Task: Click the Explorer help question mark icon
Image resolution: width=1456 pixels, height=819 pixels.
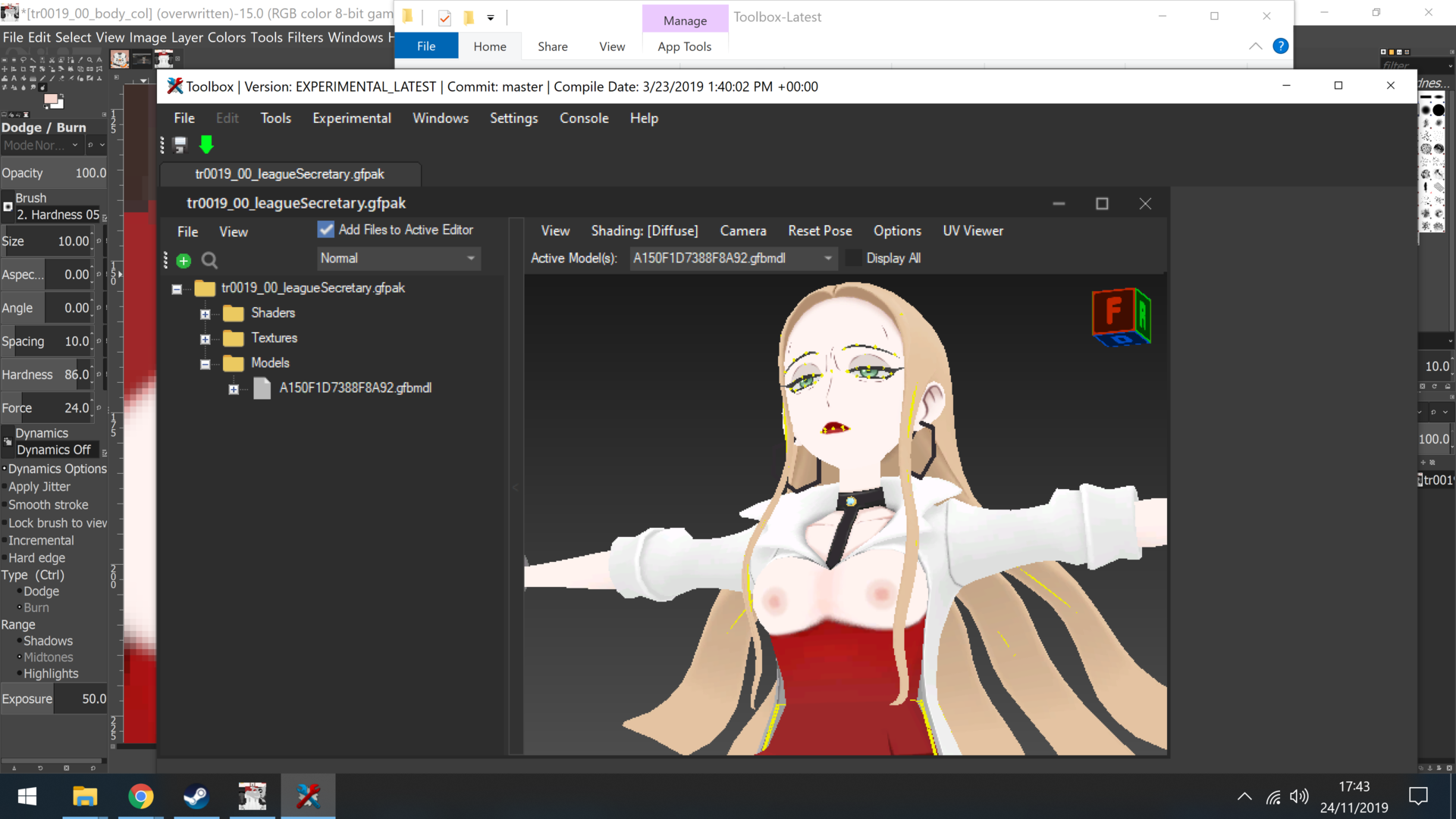Action: [1280, 46]
